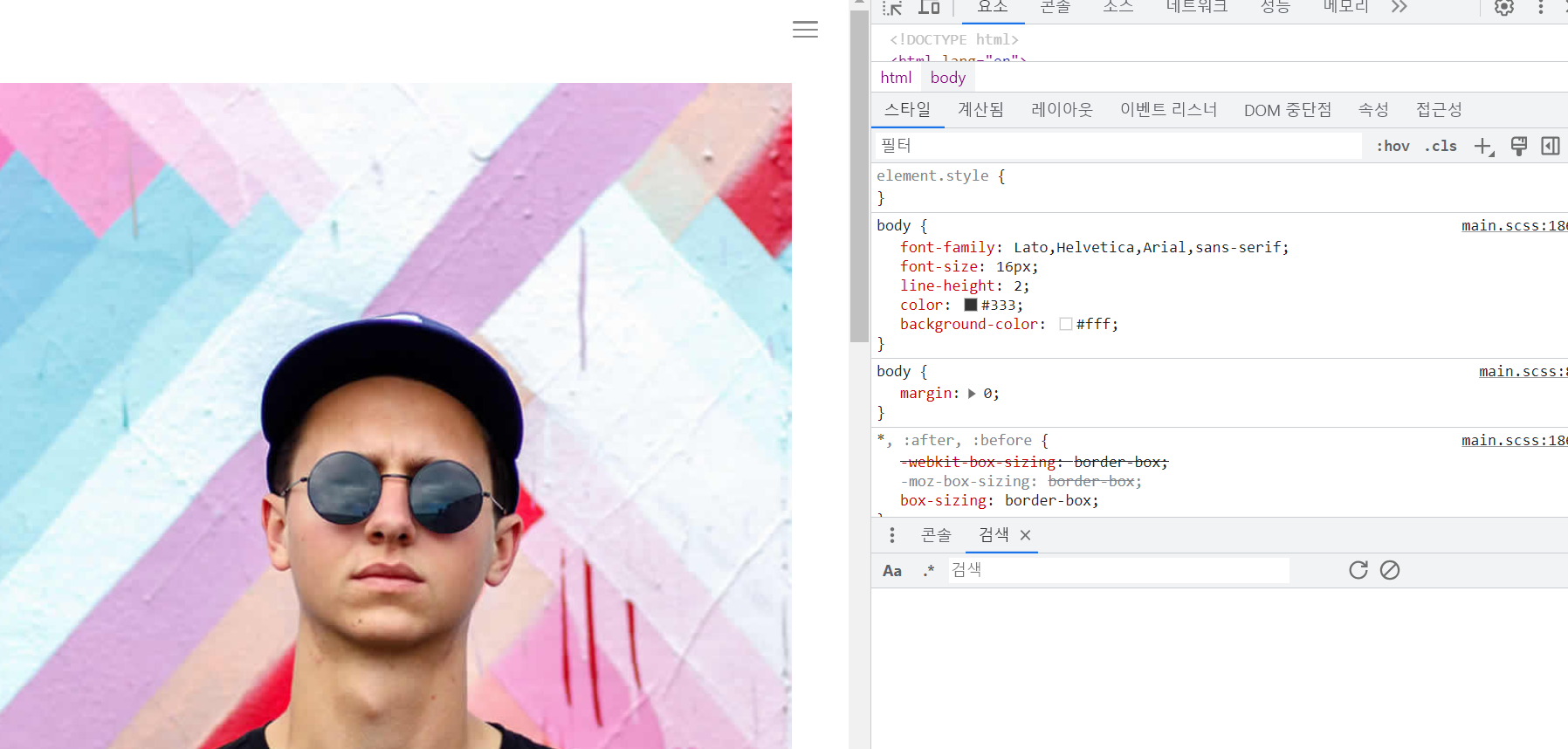Show more DevTools tabs chevron
This screenshot has width=1568, height=749.
1400,7
